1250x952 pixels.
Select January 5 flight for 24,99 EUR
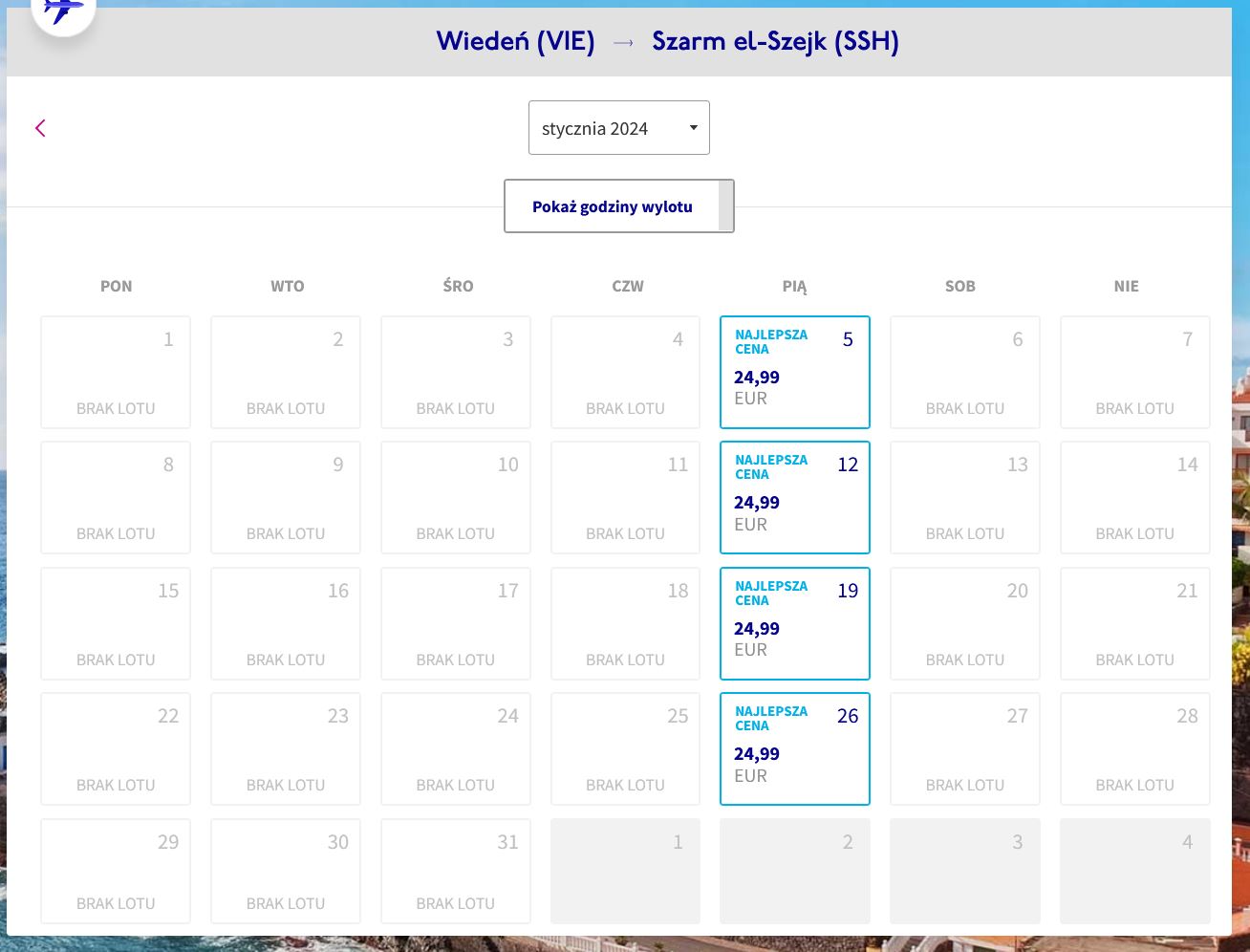[x=795, y=372]
